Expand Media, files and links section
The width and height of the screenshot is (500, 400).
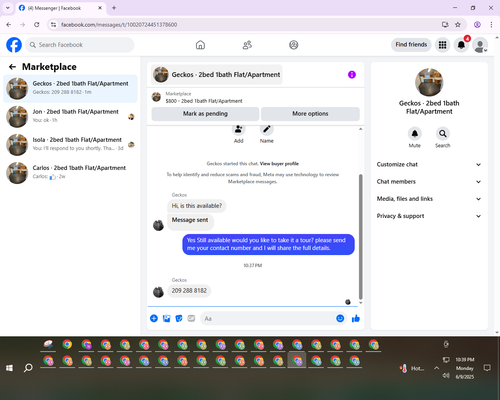(429, 199)
